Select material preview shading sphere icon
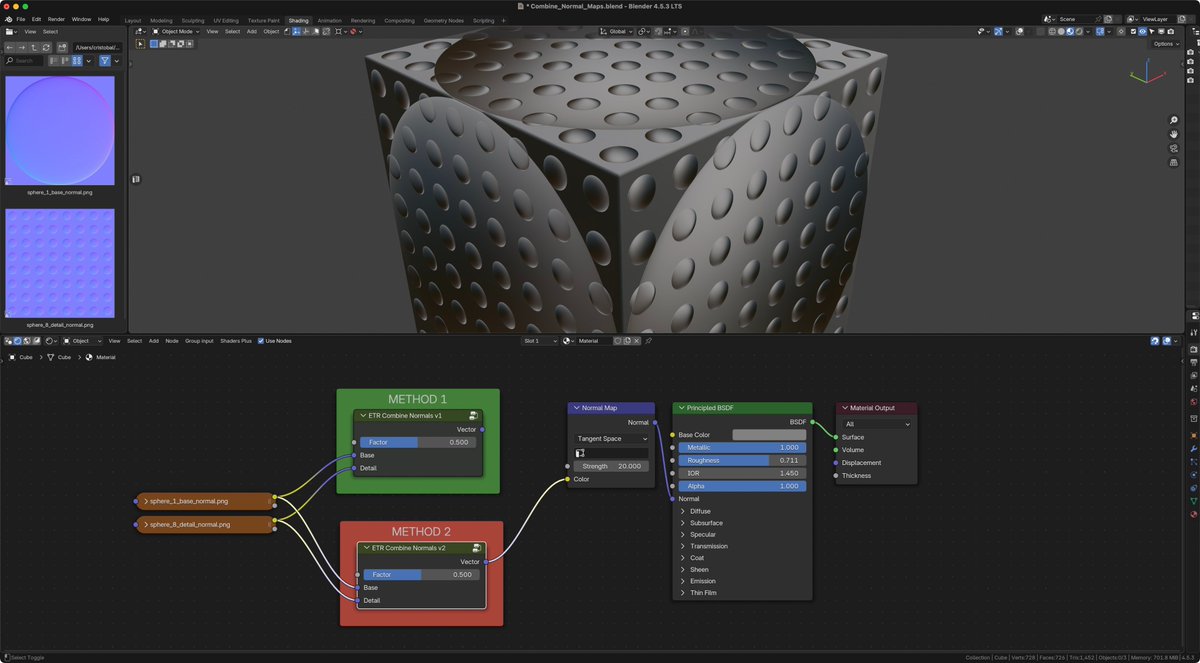 [1070, 31]
